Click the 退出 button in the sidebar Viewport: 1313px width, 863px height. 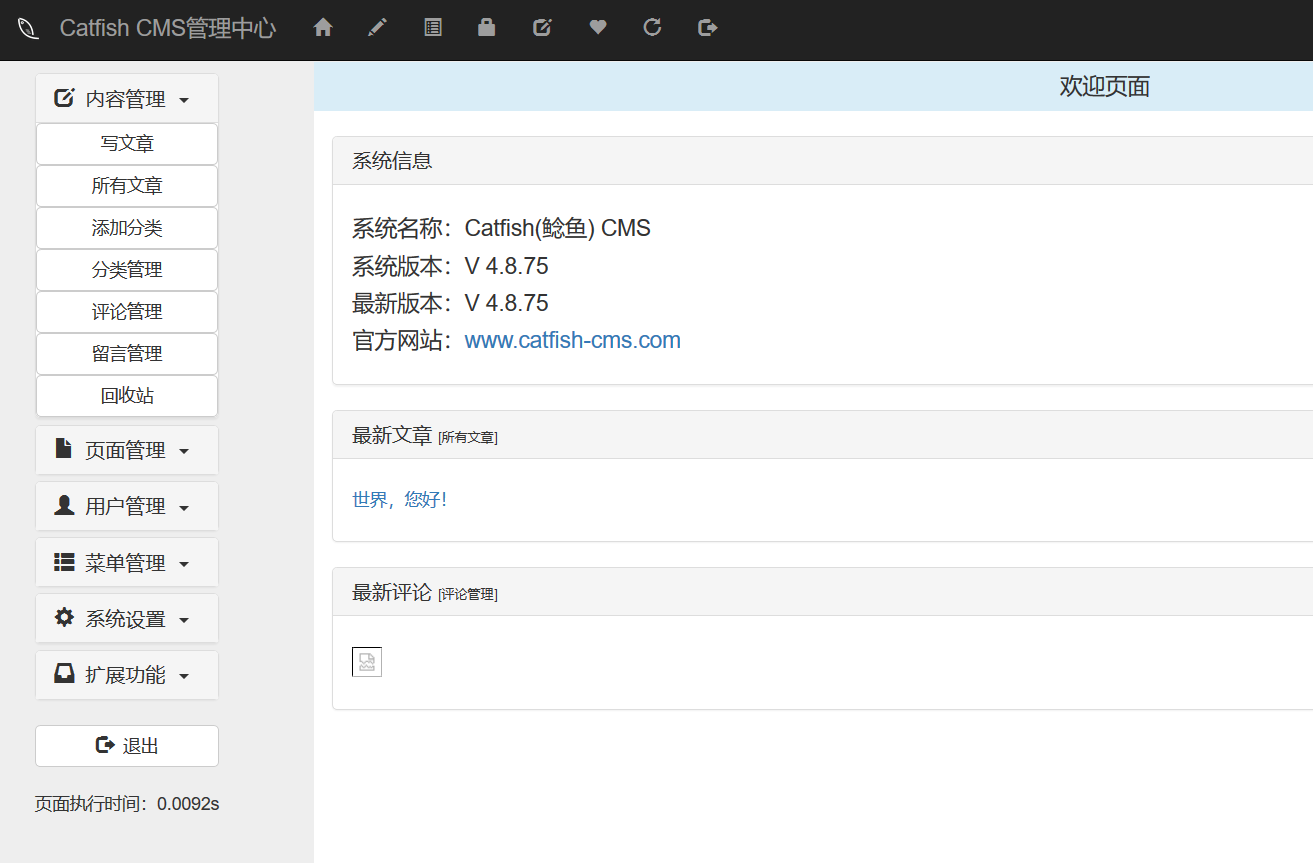127,746
